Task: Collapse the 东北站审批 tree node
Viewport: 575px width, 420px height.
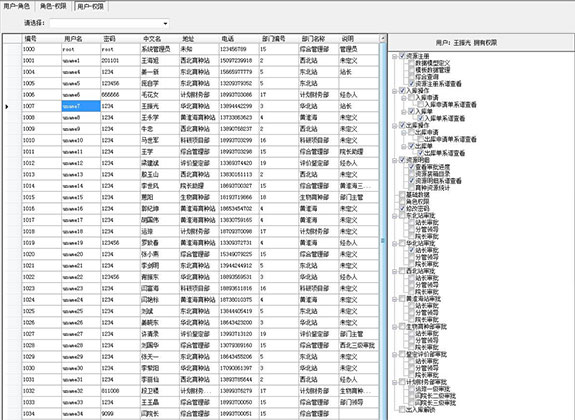Action: (x=395, y=216)
